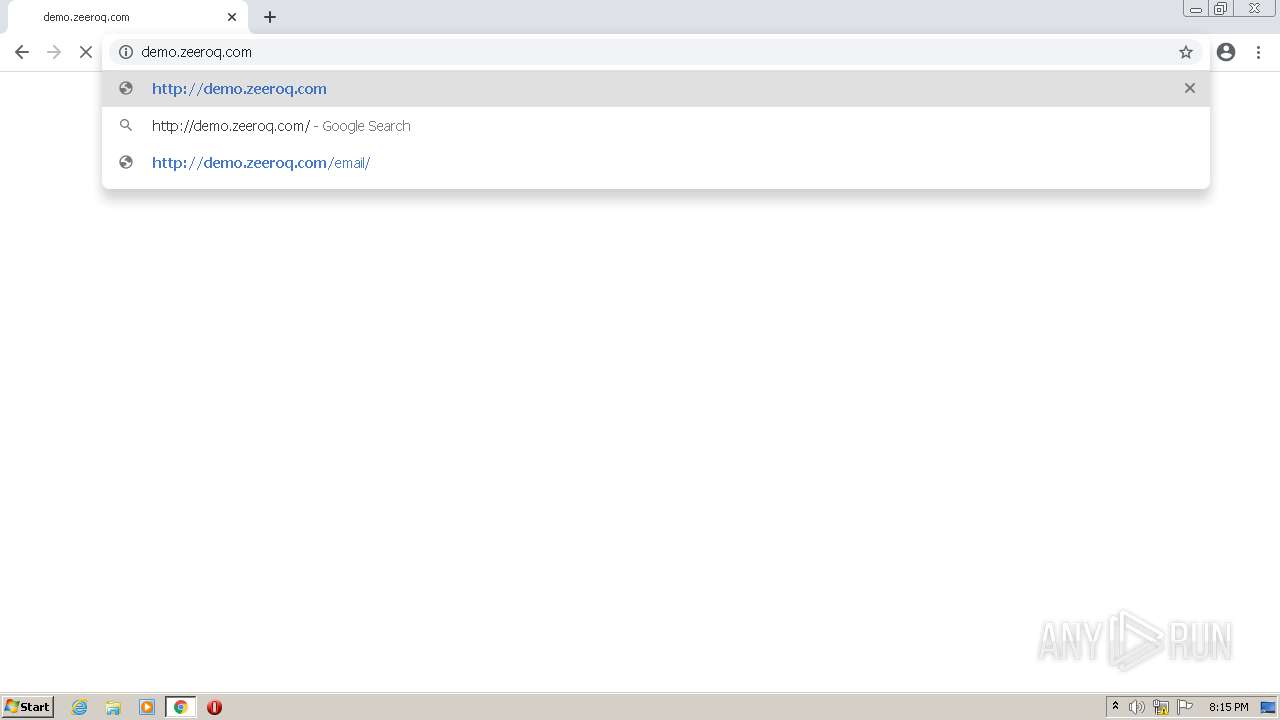Launch Internet Explorer from taskbar

80,707
